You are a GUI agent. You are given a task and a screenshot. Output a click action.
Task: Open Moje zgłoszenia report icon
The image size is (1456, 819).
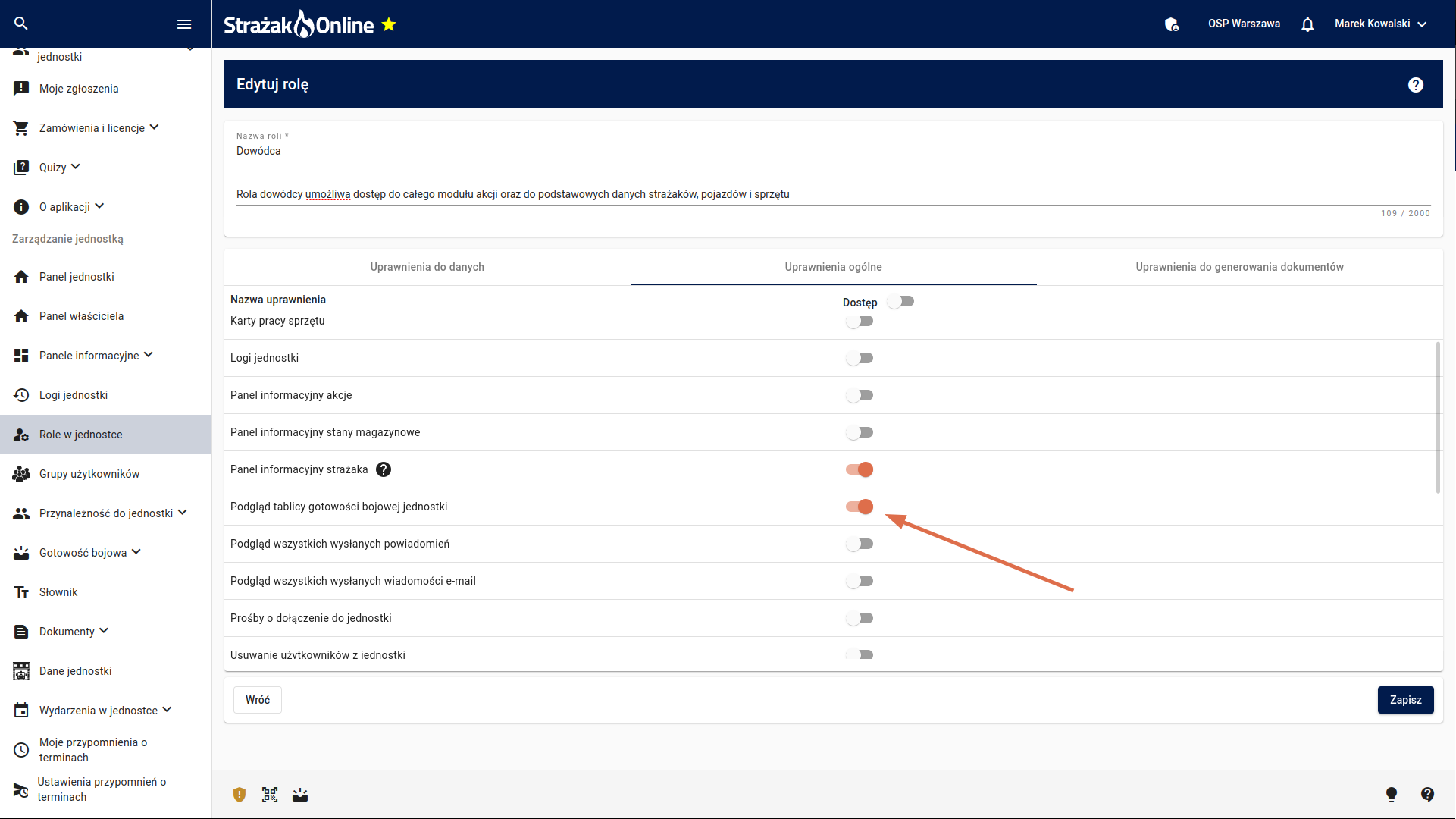click(21, 89)
